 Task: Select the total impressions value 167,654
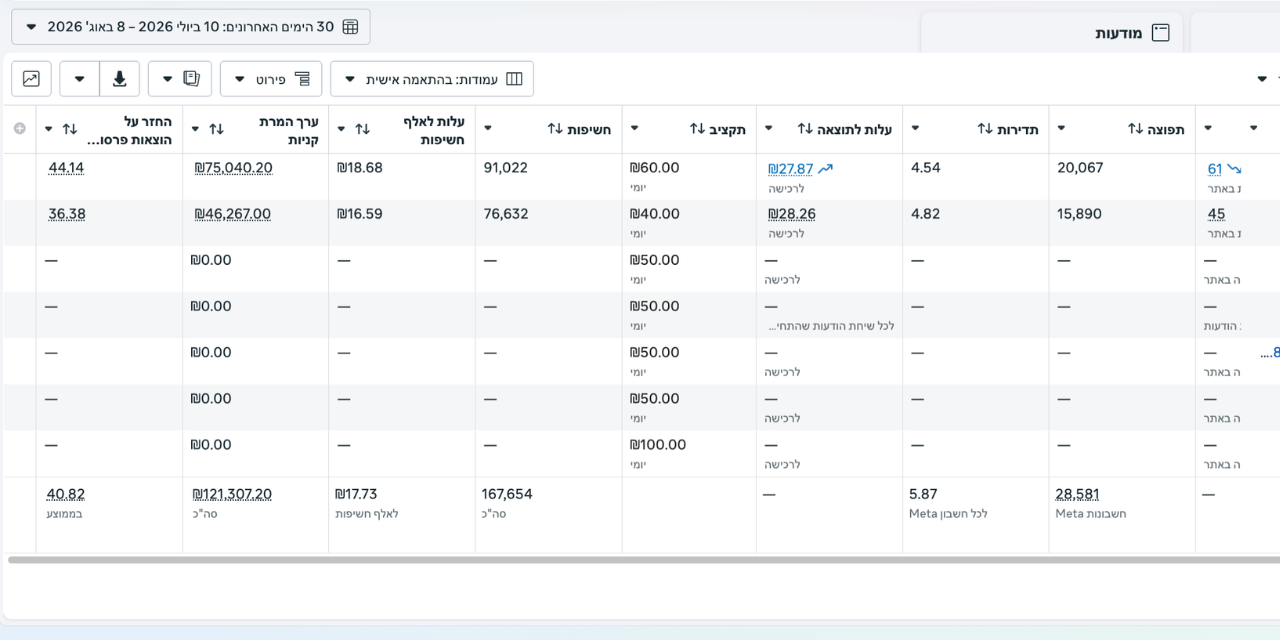[x=507, y=494]
